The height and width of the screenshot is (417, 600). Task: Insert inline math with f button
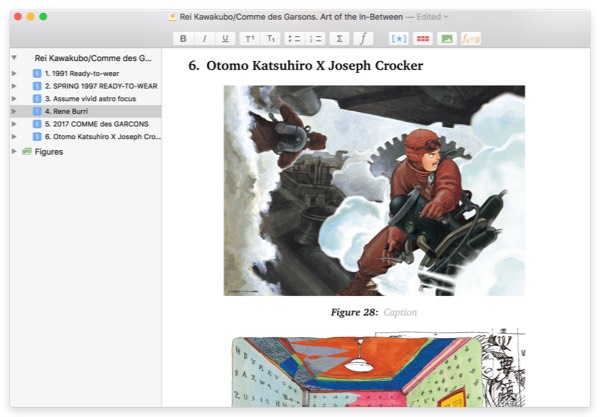[363, 39]
